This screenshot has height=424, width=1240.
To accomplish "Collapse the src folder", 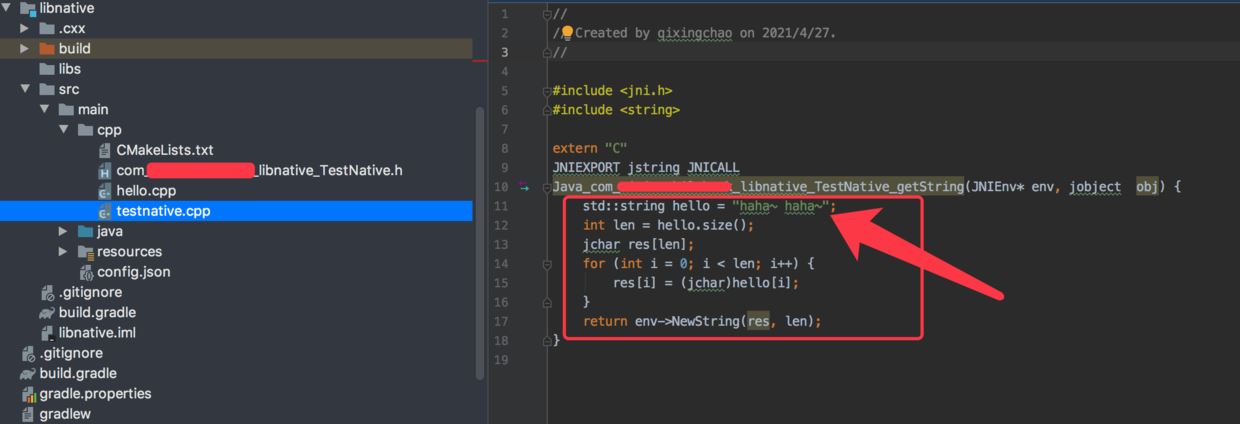I will [25, 89].
